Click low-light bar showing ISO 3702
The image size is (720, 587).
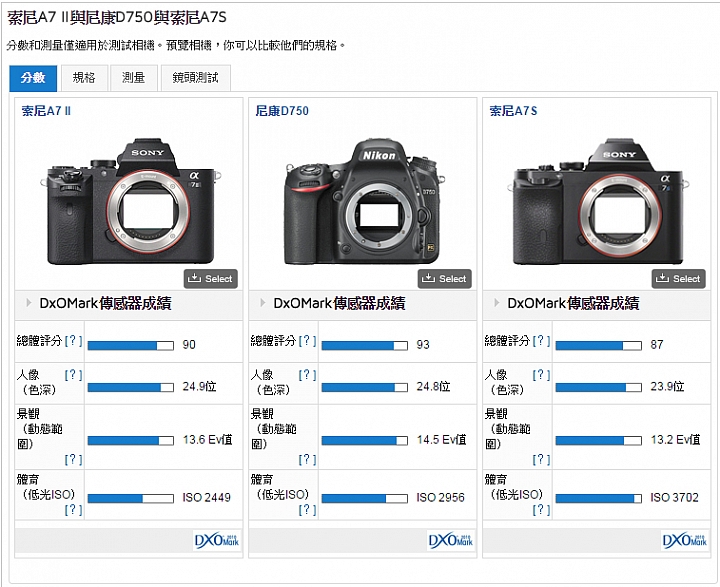click(598, 498)
